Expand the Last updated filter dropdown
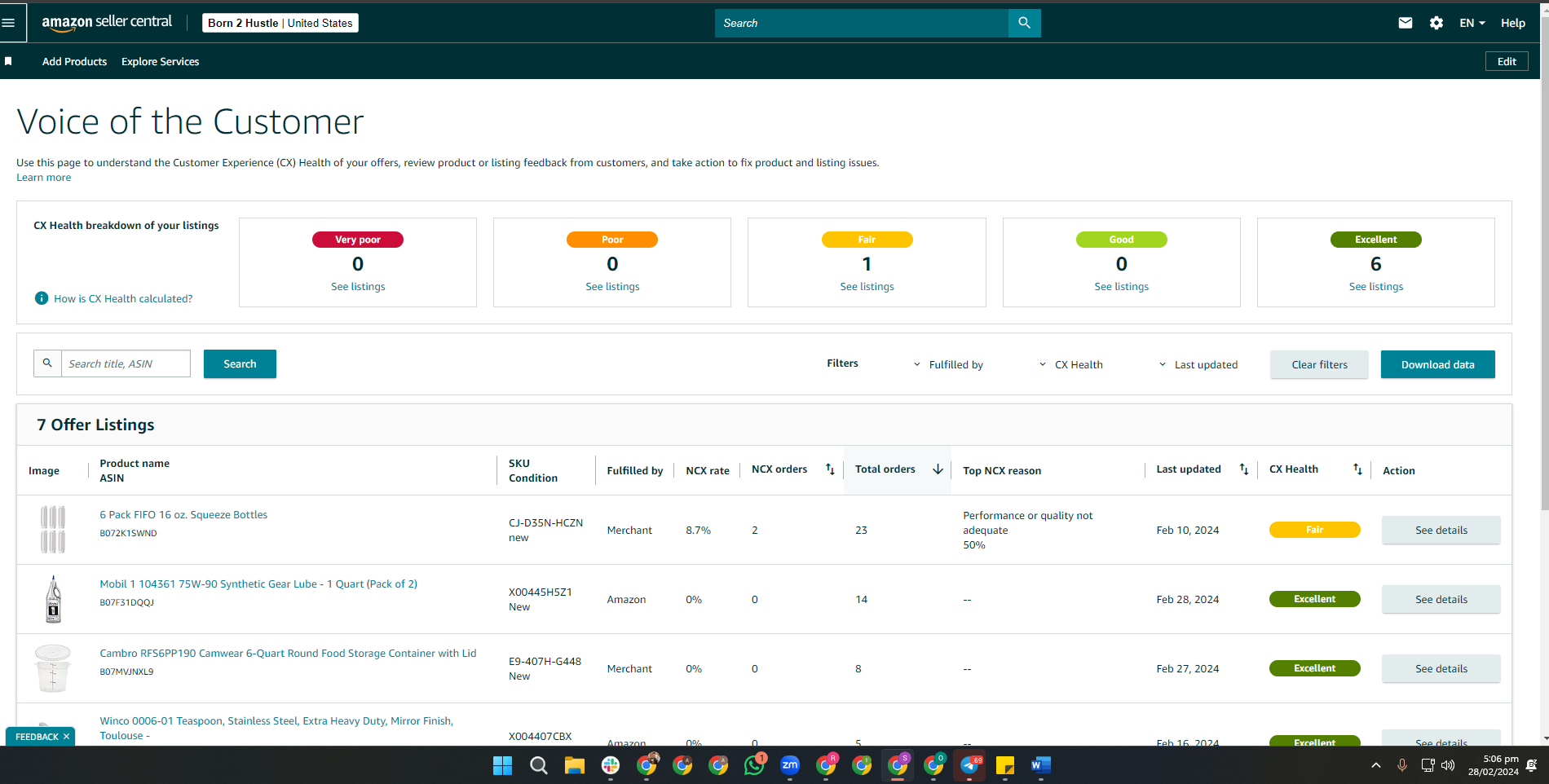 [1198, 364]
